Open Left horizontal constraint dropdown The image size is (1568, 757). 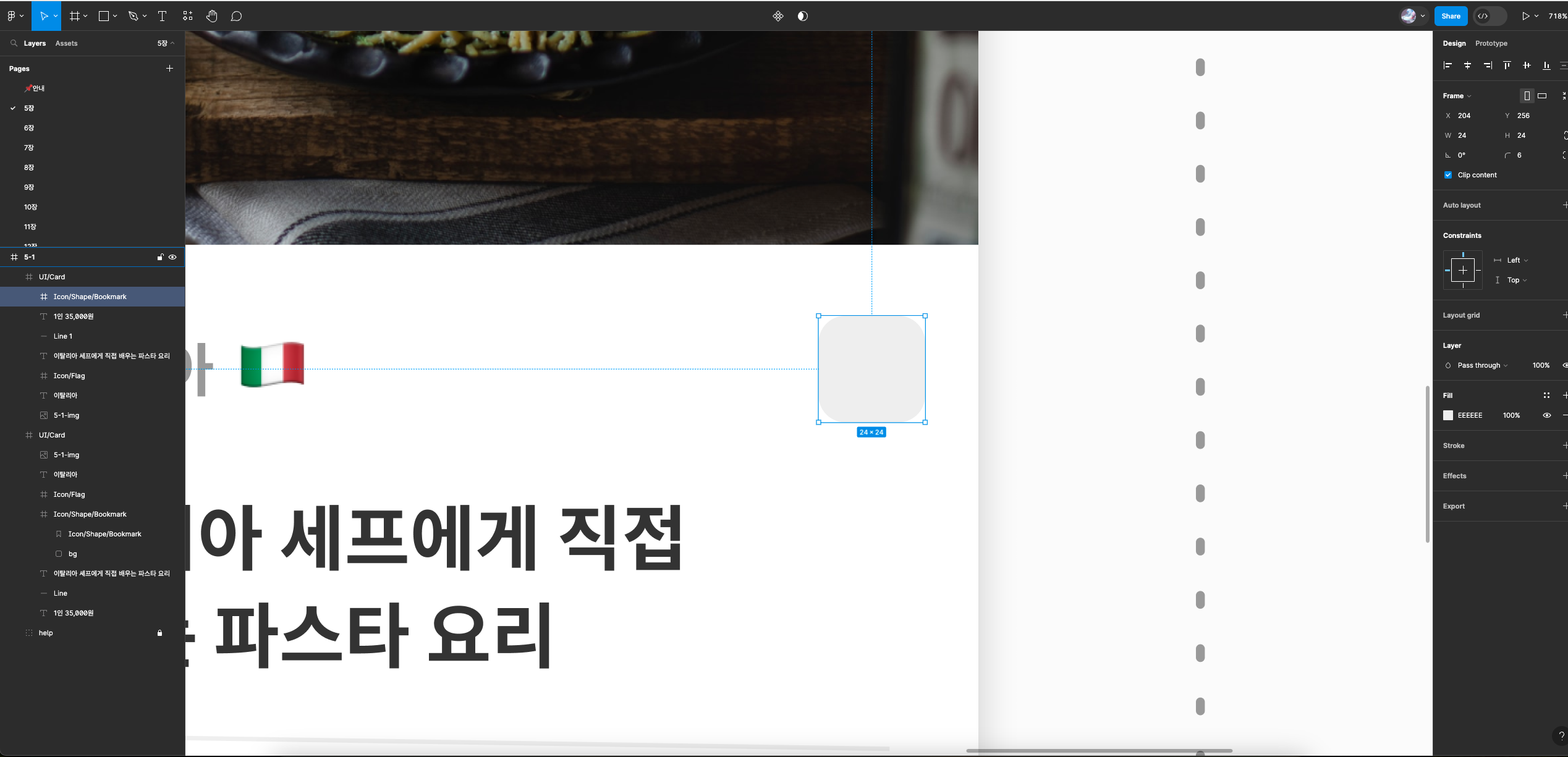(1516, 260)
